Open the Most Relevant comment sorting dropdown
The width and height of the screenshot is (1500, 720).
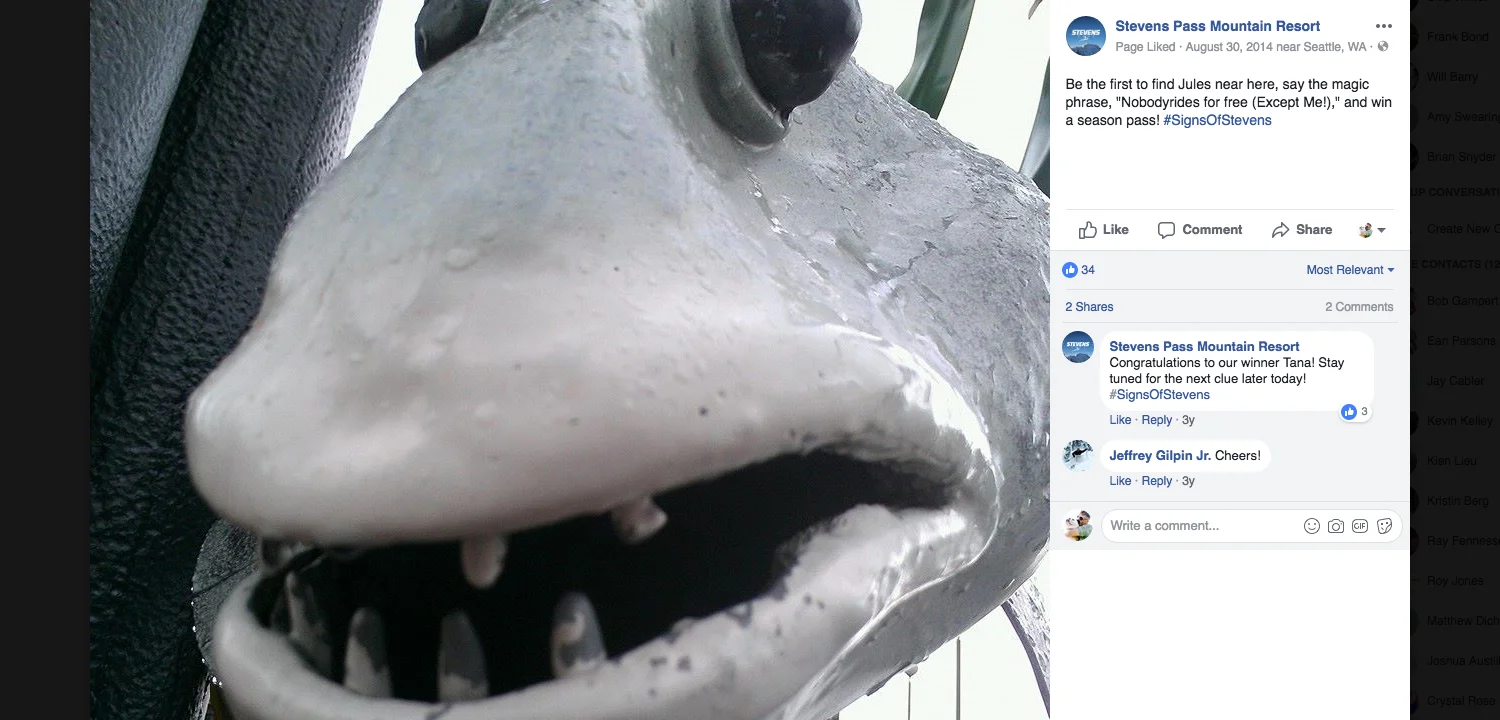(1350, 270)
